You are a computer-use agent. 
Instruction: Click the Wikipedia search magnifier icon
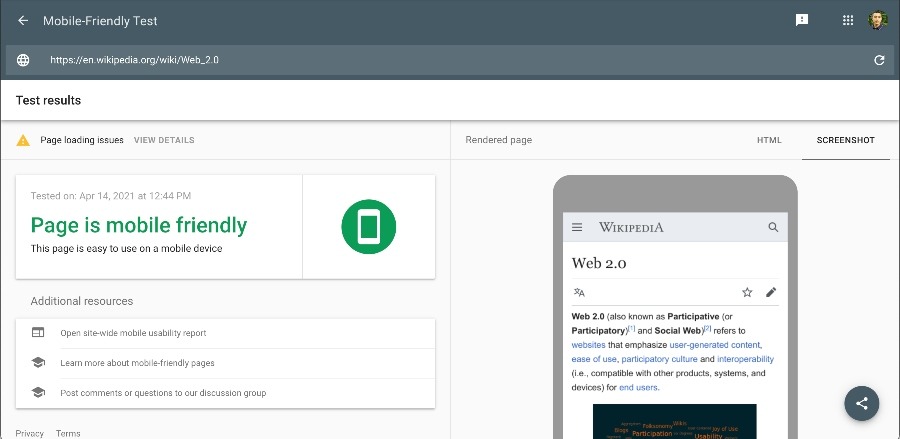tap(773, 227)
